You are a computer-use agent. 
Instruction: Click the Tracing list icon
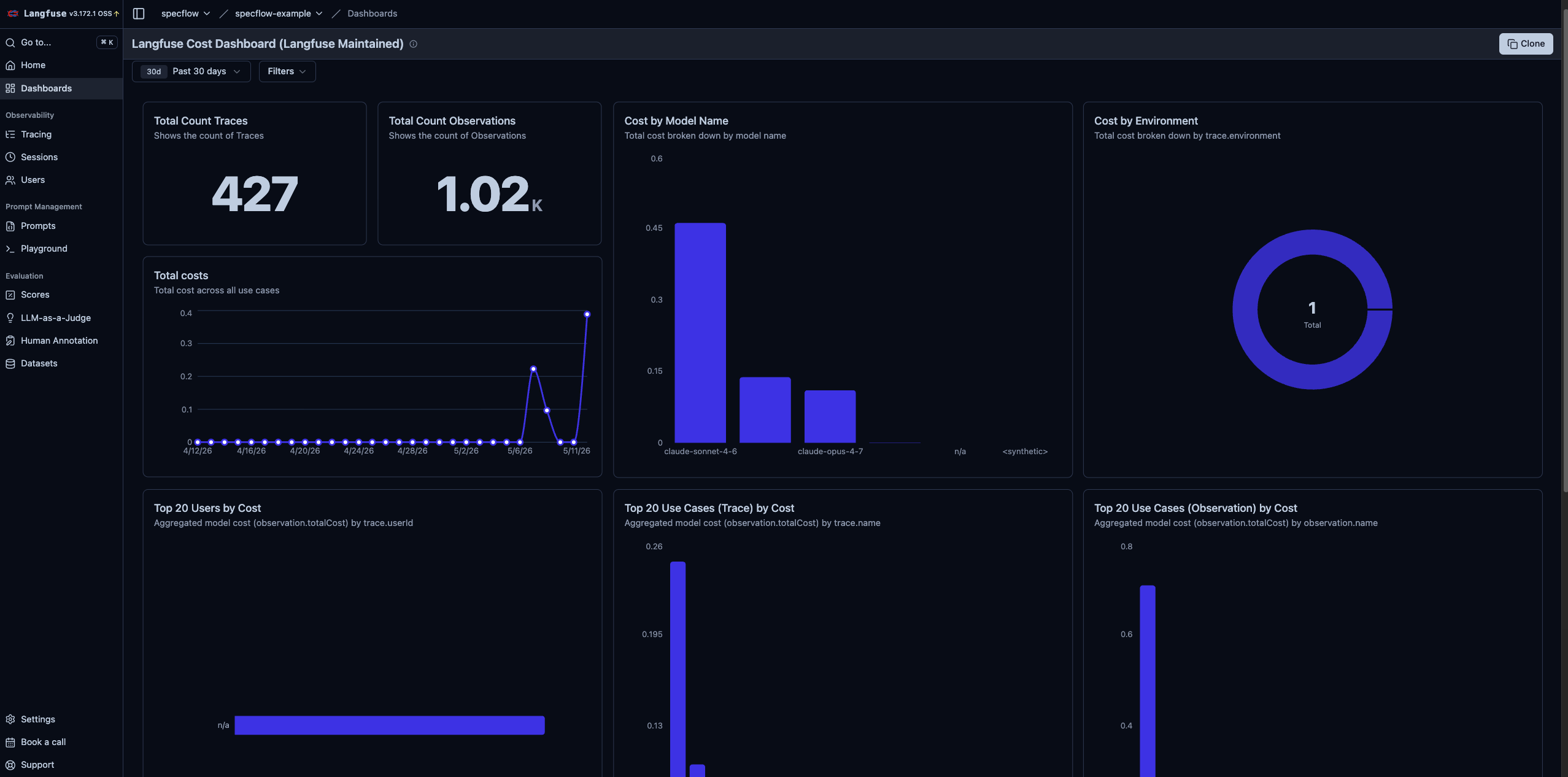click(10, 134)
